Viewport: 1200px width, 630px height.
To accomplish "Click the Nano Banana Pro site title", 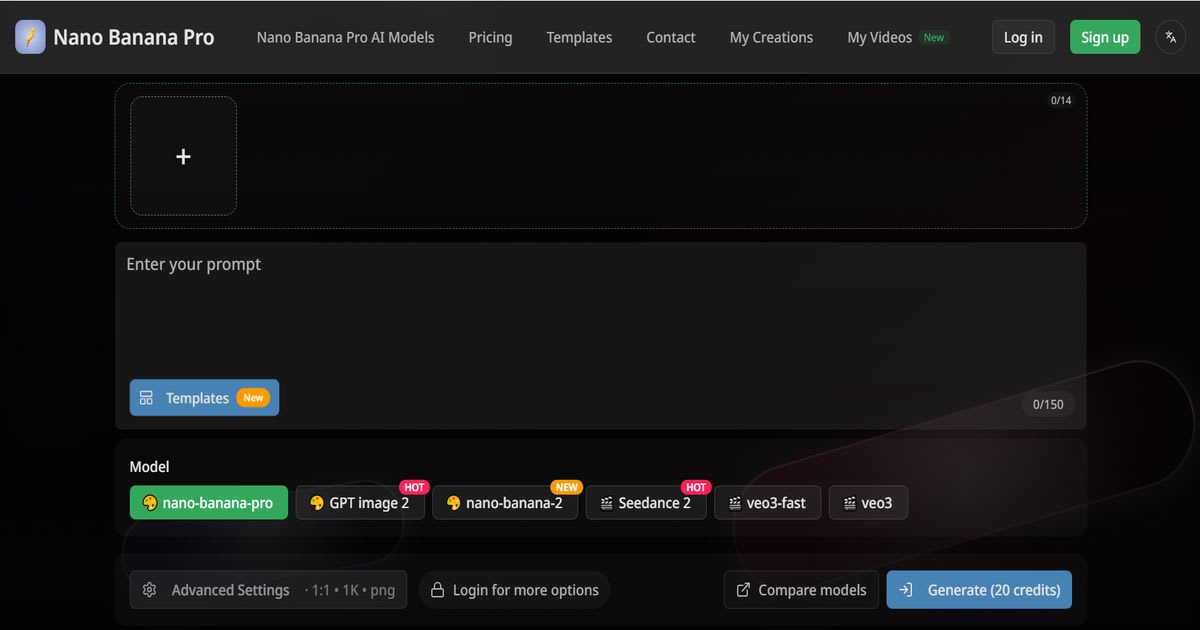I will click(x=133, y=37).
